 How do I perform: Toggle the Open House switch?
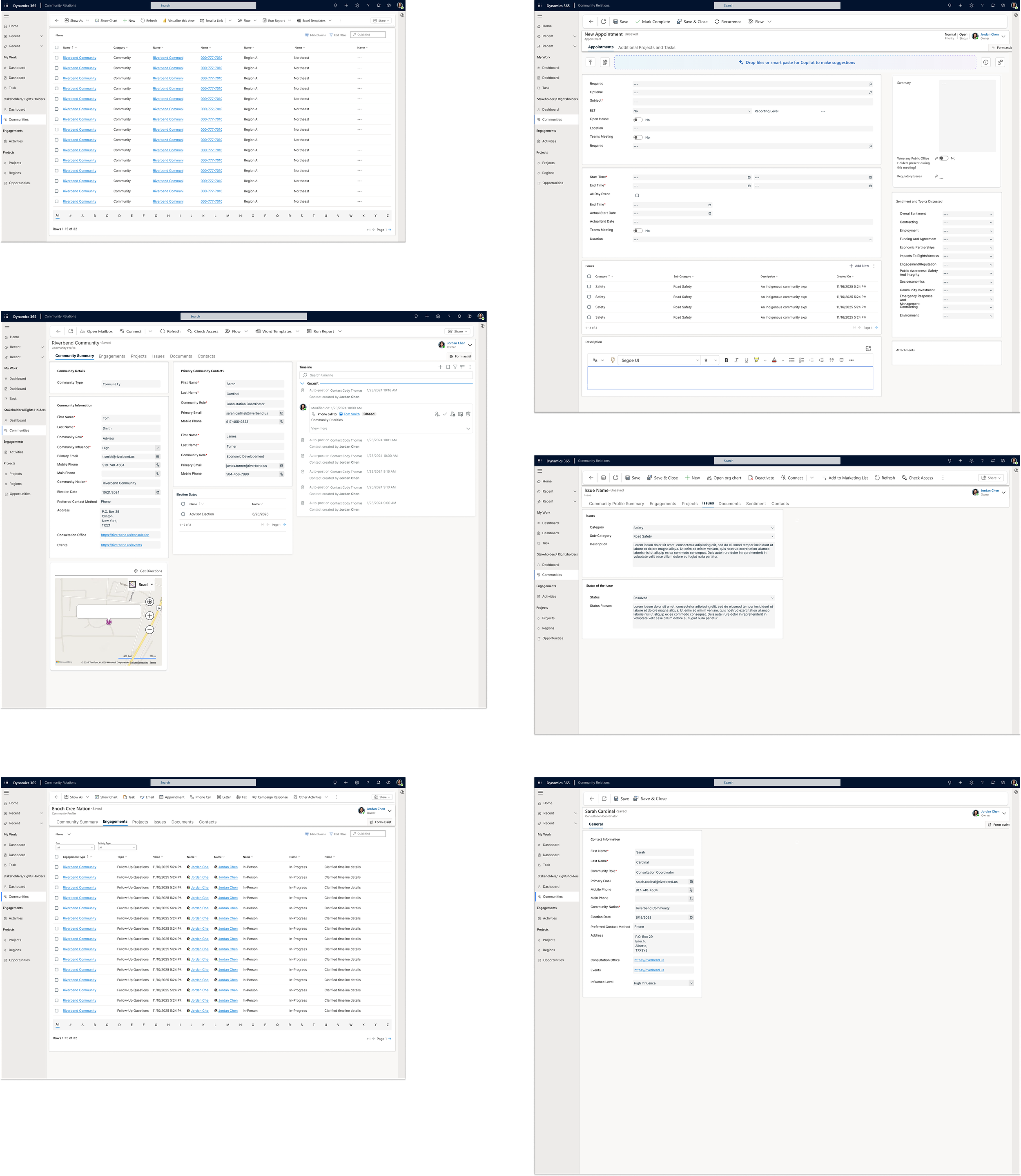[x=638, y=120]
